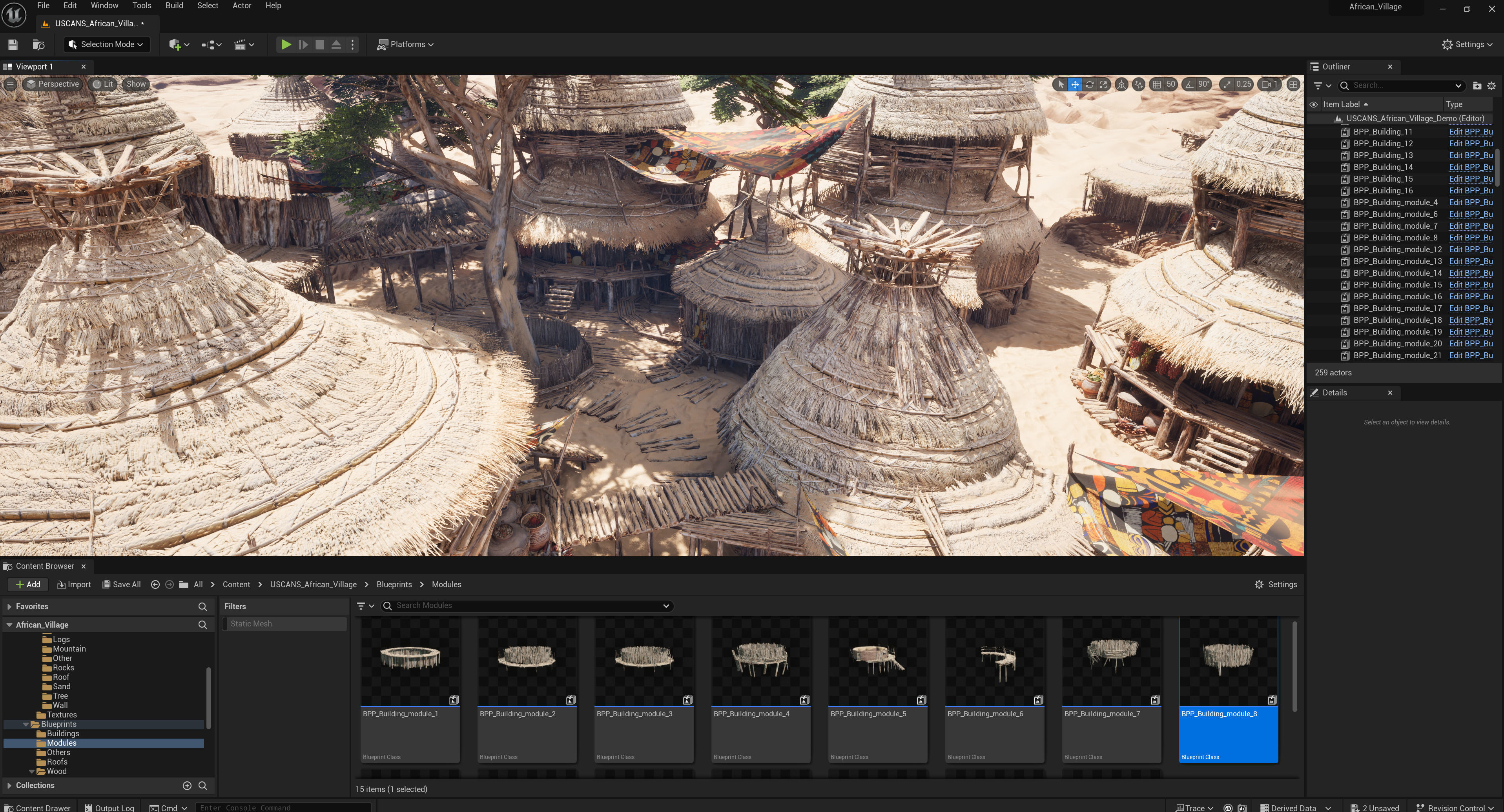The height and width of the screenshot is (812, 1504).
Task: Open the Outliner settings gear
Action: tap(1492, 86)
